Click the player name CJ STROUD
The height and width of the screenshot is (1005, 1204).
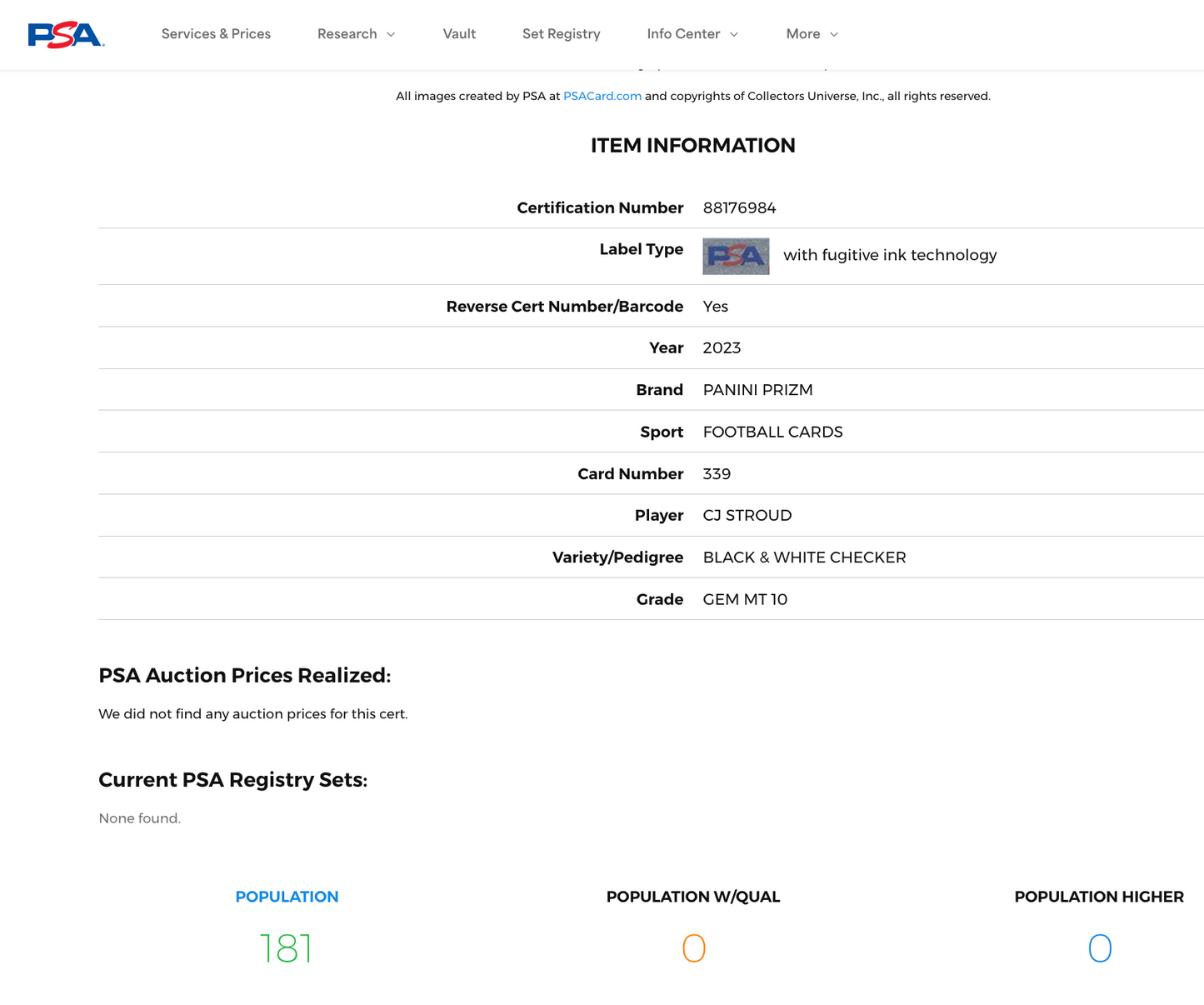(747, 515)
